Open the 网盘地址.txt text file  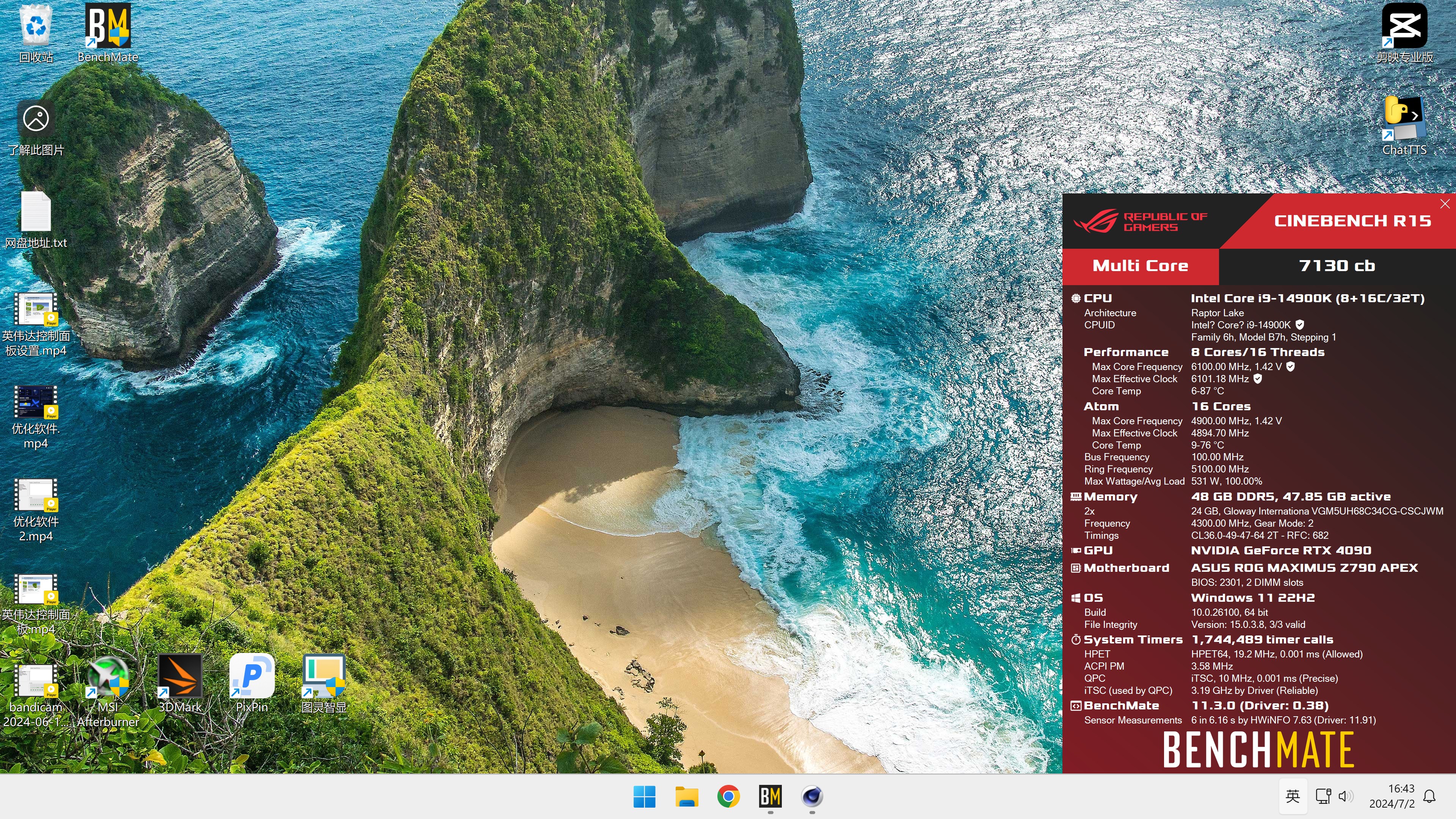[36, 220]
